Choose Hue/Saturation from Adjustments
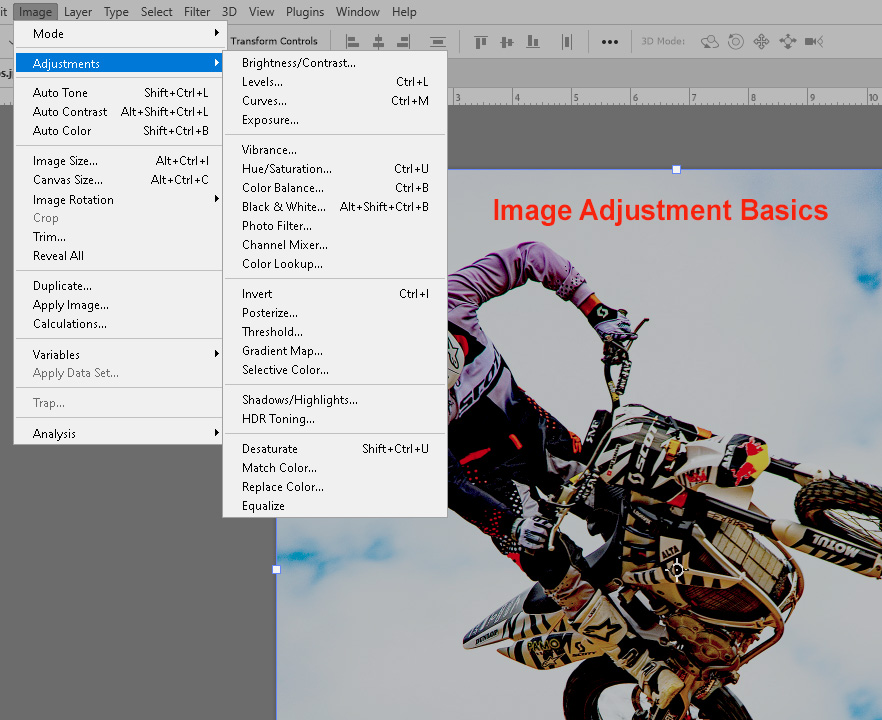Viewport: 882px width, 720px height. coord(286,169)
